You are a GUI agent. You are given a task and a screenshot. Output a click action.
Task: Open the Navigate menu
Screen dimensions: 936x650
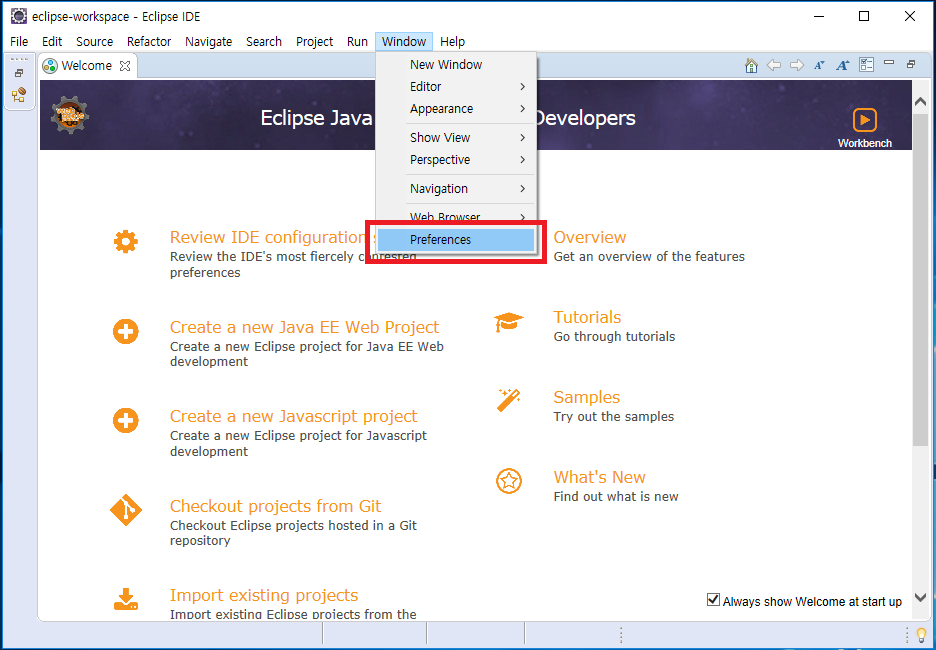pos(208,41)
